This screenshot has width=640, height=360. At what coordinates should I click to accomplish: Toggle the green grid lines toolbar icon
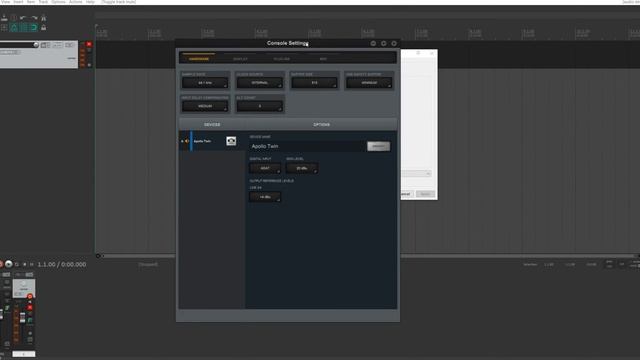[x=24, y=28]
